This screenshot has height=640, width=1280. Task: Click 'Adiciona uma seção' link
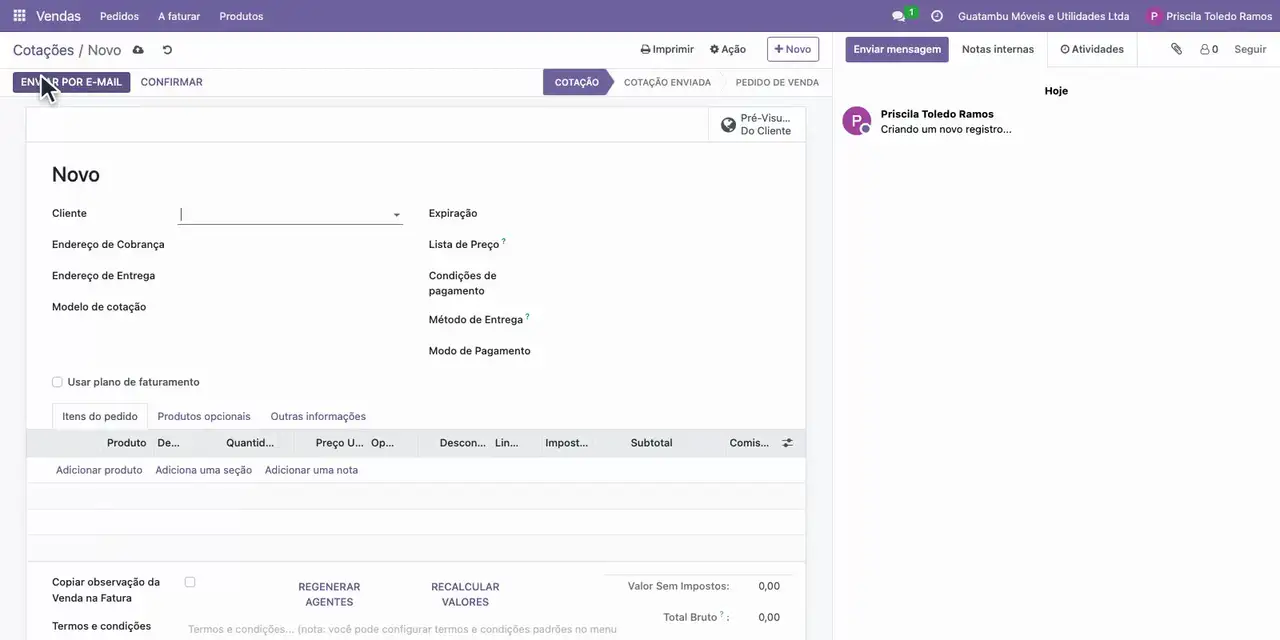(203, 470)
